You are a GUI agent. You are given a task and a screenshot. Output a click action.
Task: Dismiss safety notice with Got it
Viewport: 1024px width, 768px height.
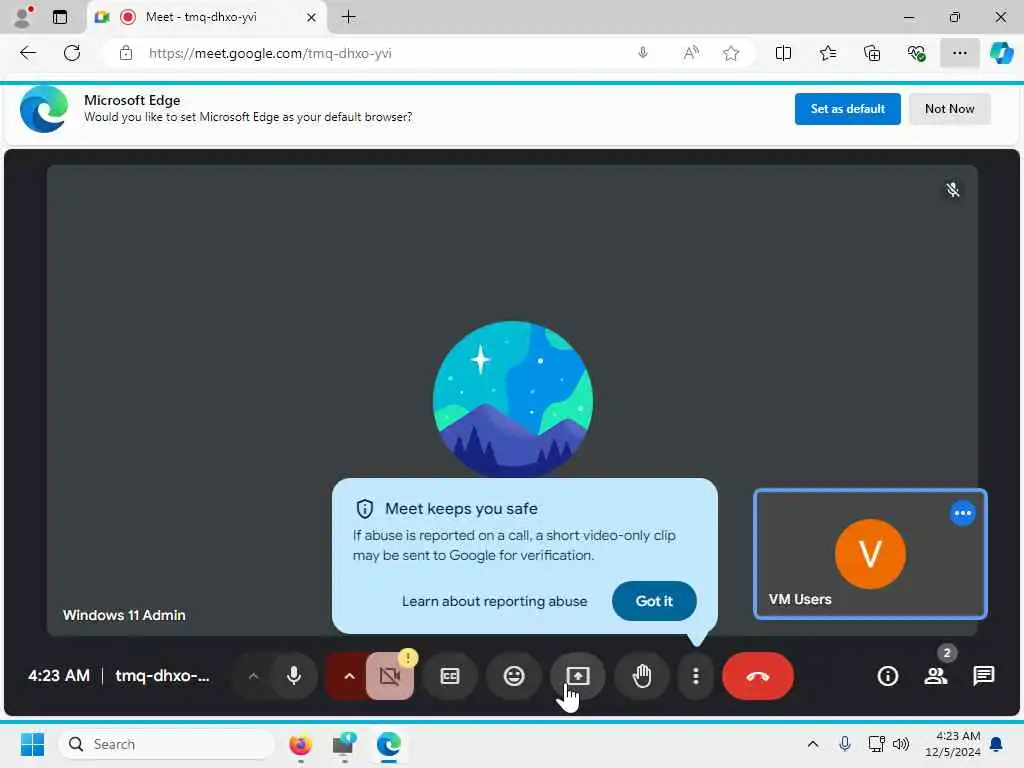(x=654, y=601)
